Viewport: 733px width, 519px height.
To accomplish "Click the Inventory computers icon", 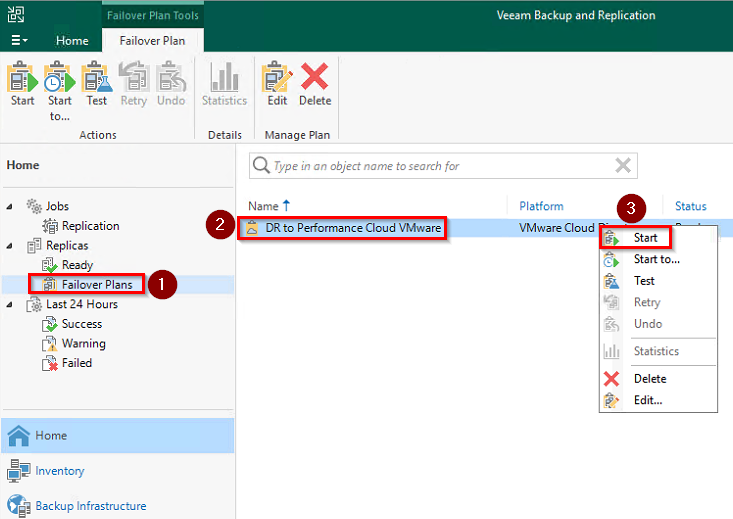I will 19,471.
